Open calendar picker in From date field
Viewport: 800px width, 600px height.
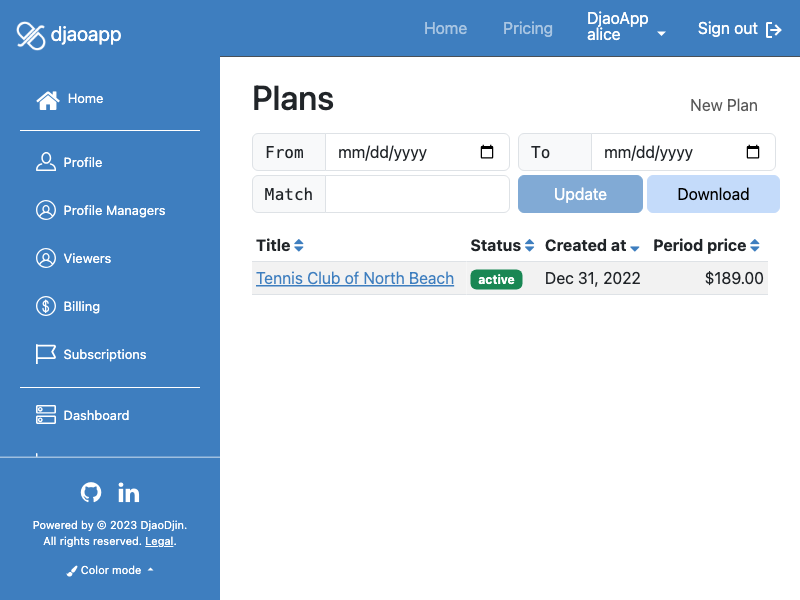tap(487, 152)
